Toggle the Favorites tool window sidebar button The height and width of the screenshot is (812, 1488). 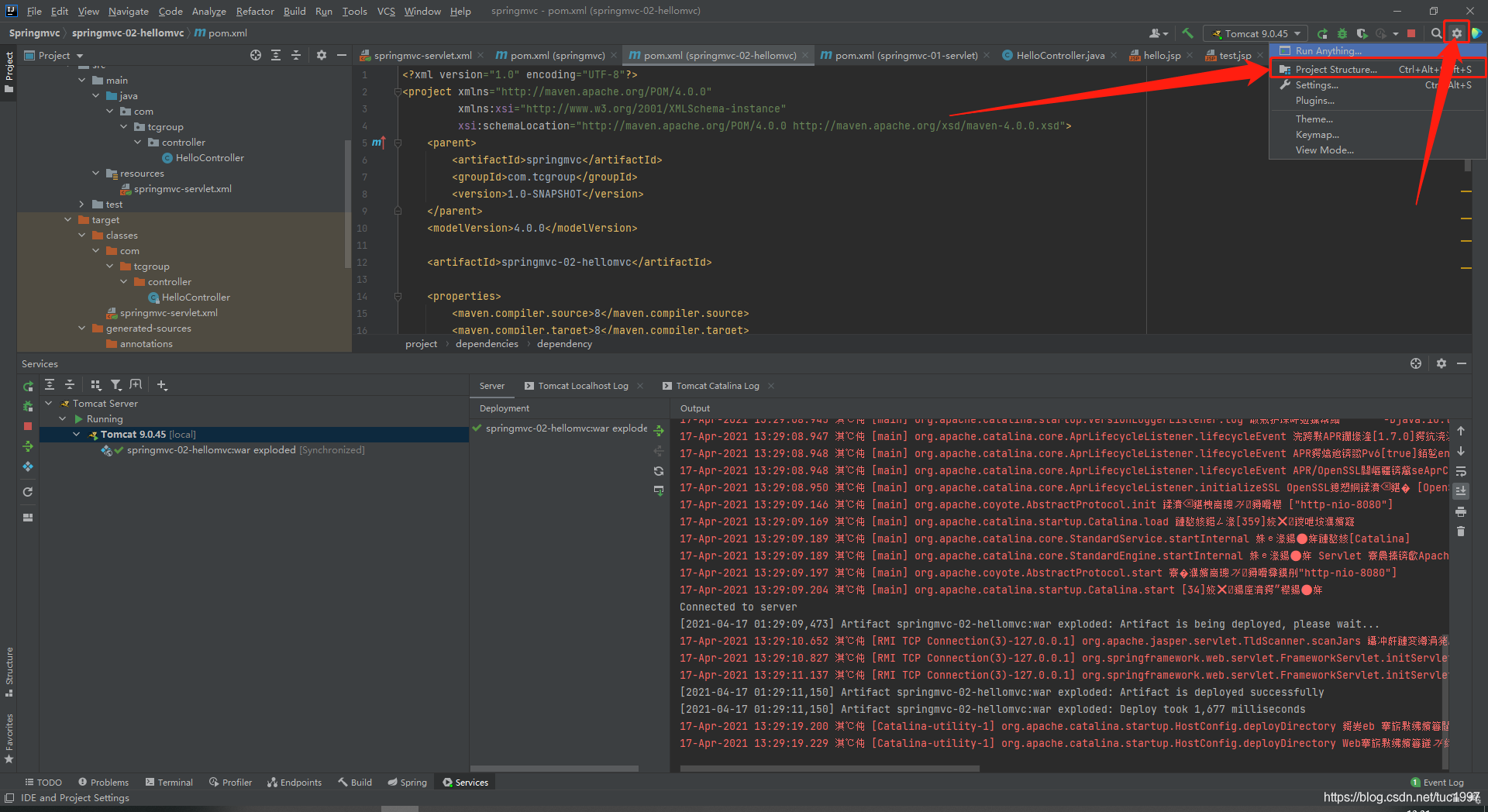pos(9,738)
